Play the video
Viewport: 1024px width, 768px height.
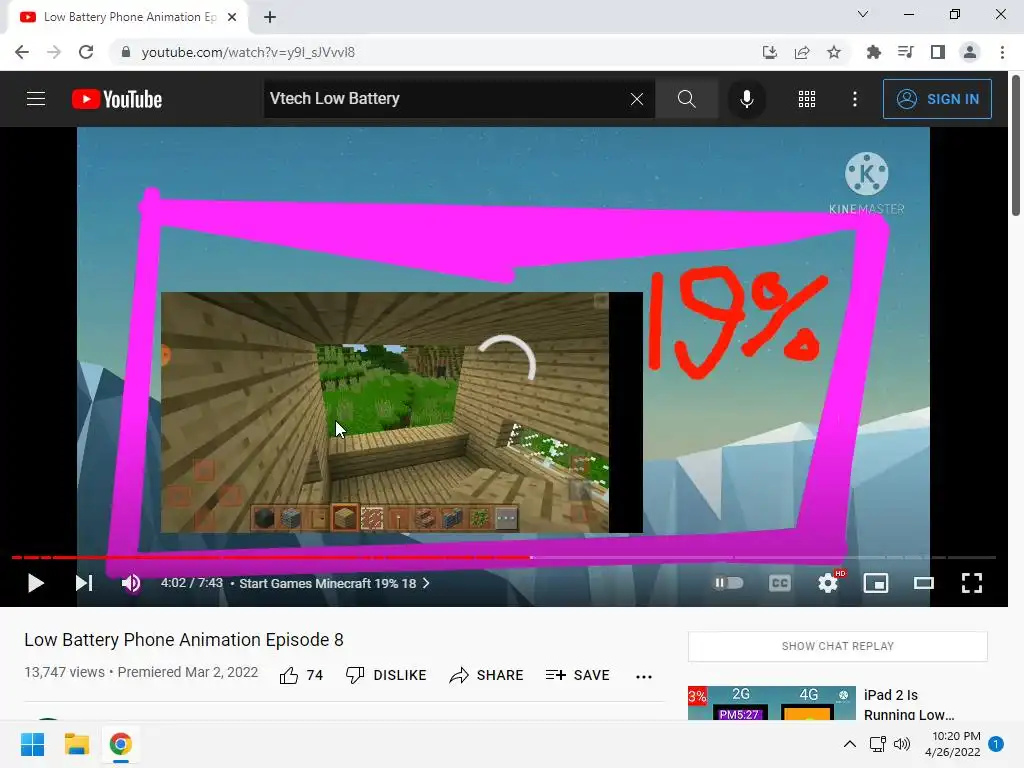(x=36, y=583)
